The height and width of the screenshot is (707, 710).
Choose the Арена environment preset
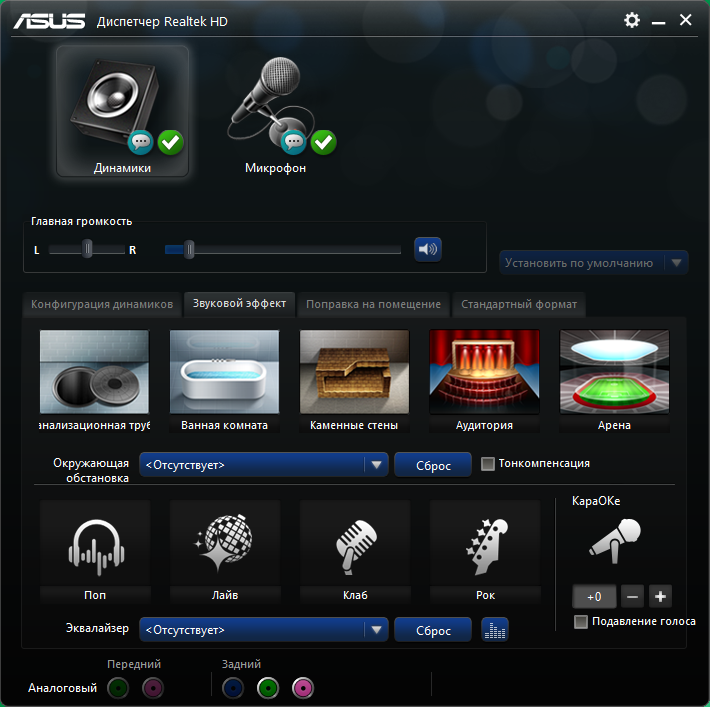coord(614,380)
